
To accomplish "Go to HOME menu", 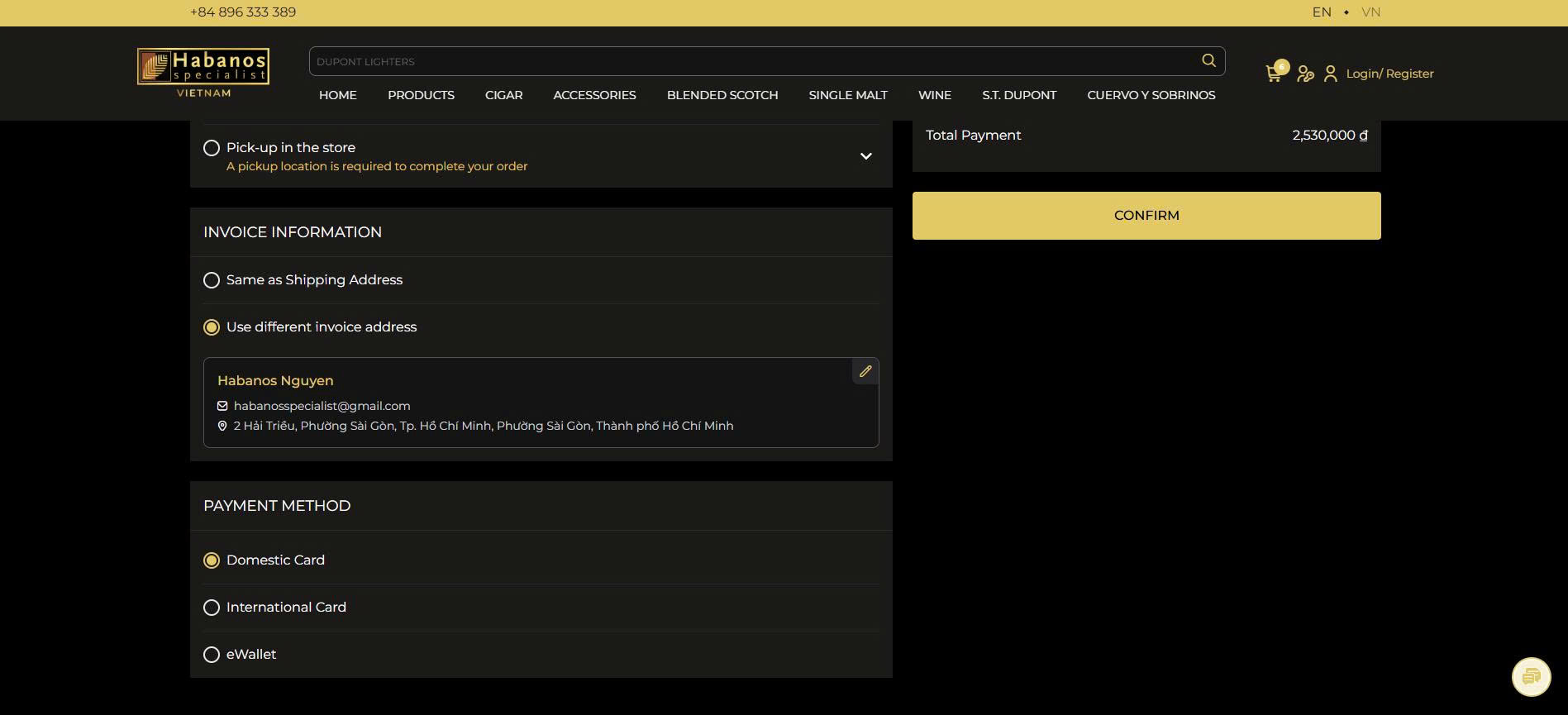I will (338, 95).
